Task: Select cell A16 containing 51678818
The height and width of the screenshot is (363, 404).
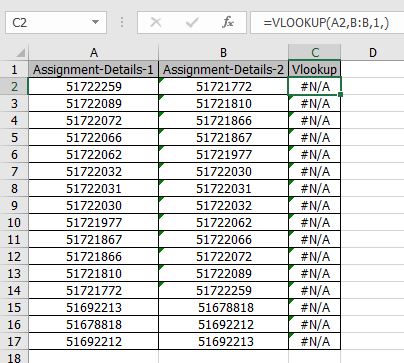Action: click(94, 324)
